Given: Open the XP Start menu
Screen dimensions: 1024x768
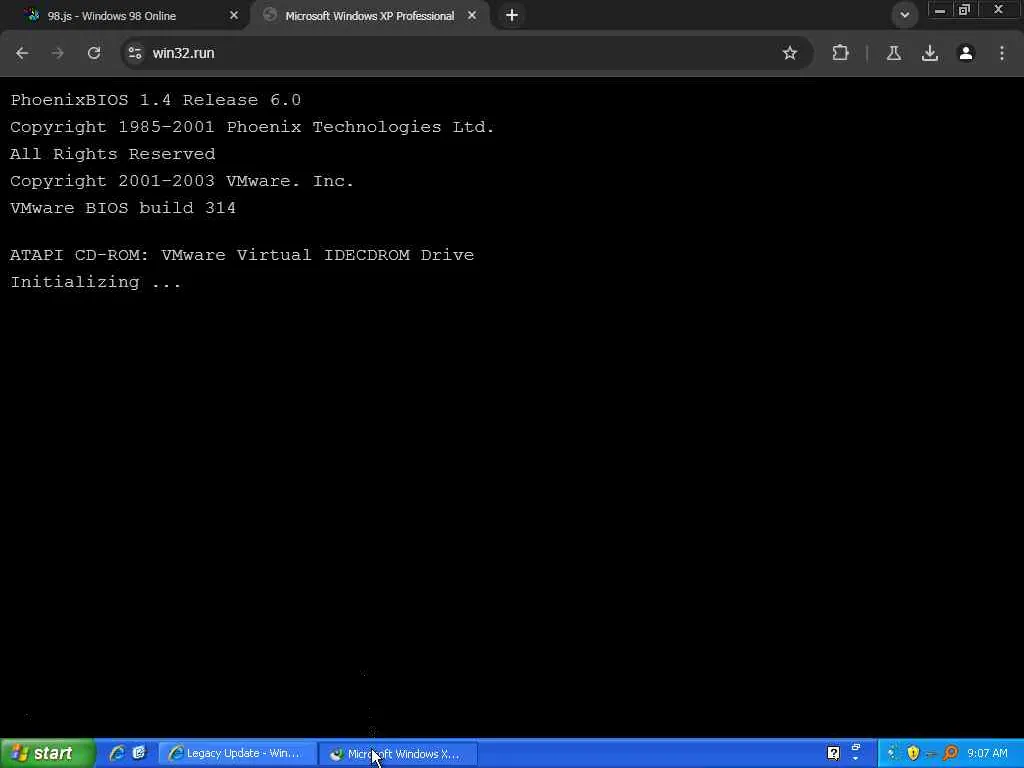Looking at the screenshot, I should point(47,753).
